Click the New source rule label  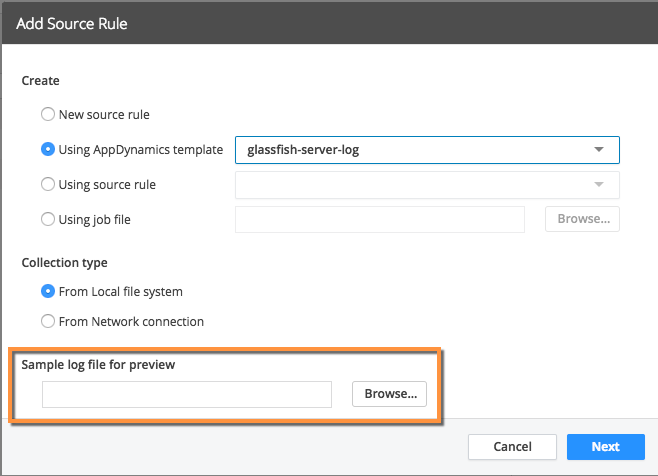(x=104, y=115)
